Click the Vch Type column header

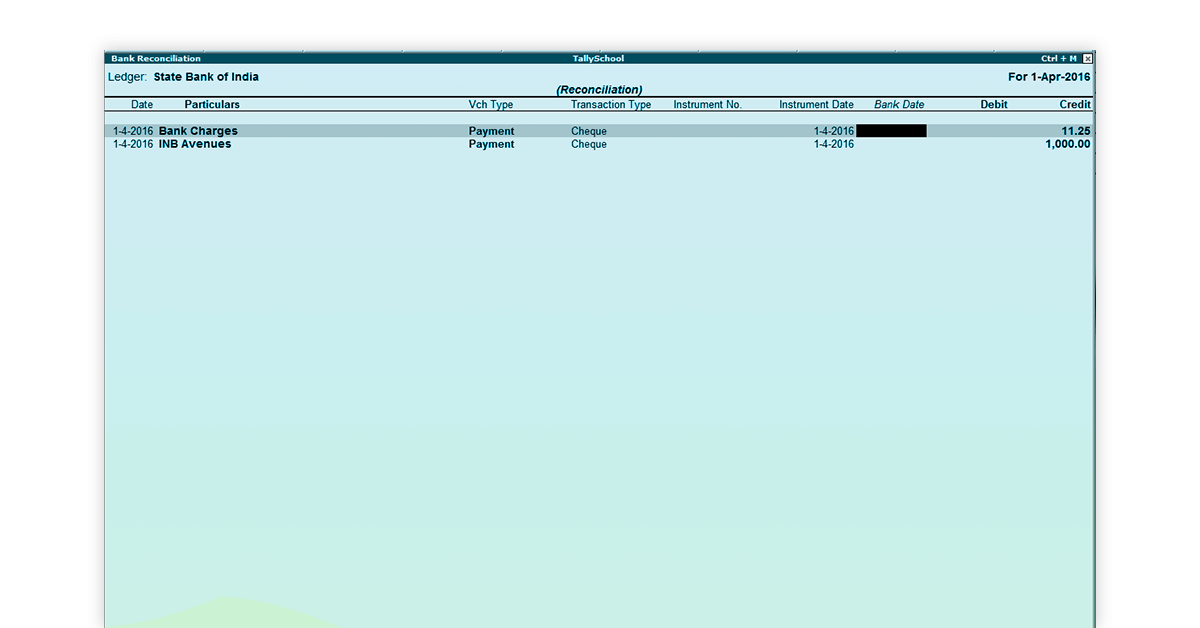tap(490, 105)
